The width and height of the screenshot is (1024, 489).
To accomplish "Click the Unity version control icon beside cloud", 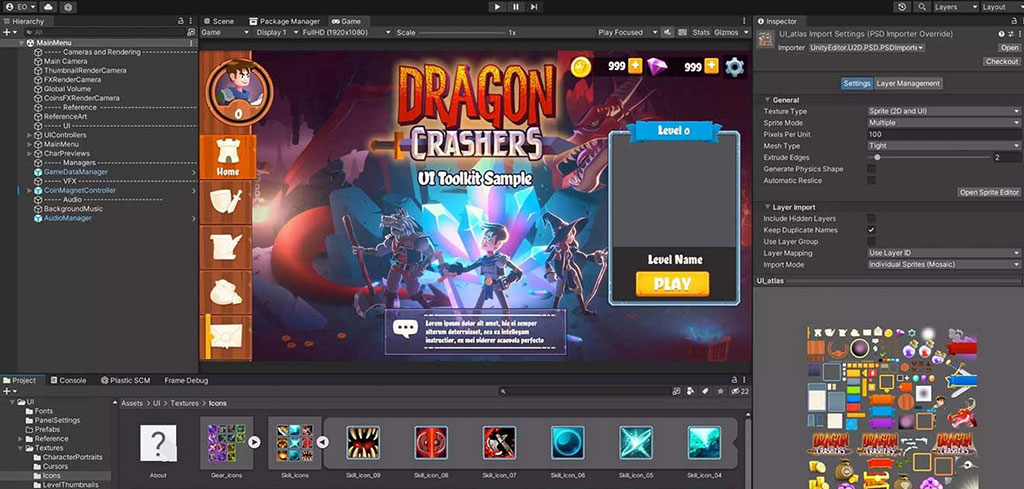I will [68, 7].
